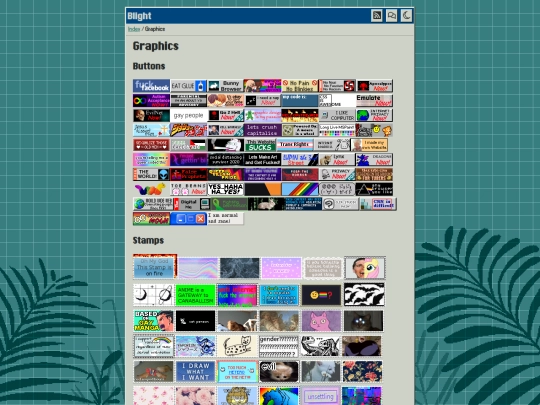This screenshot has height=405, width=540.
Task: Click the 'Go 2 Hell Now!' button
Action: [x=226, y=115]
